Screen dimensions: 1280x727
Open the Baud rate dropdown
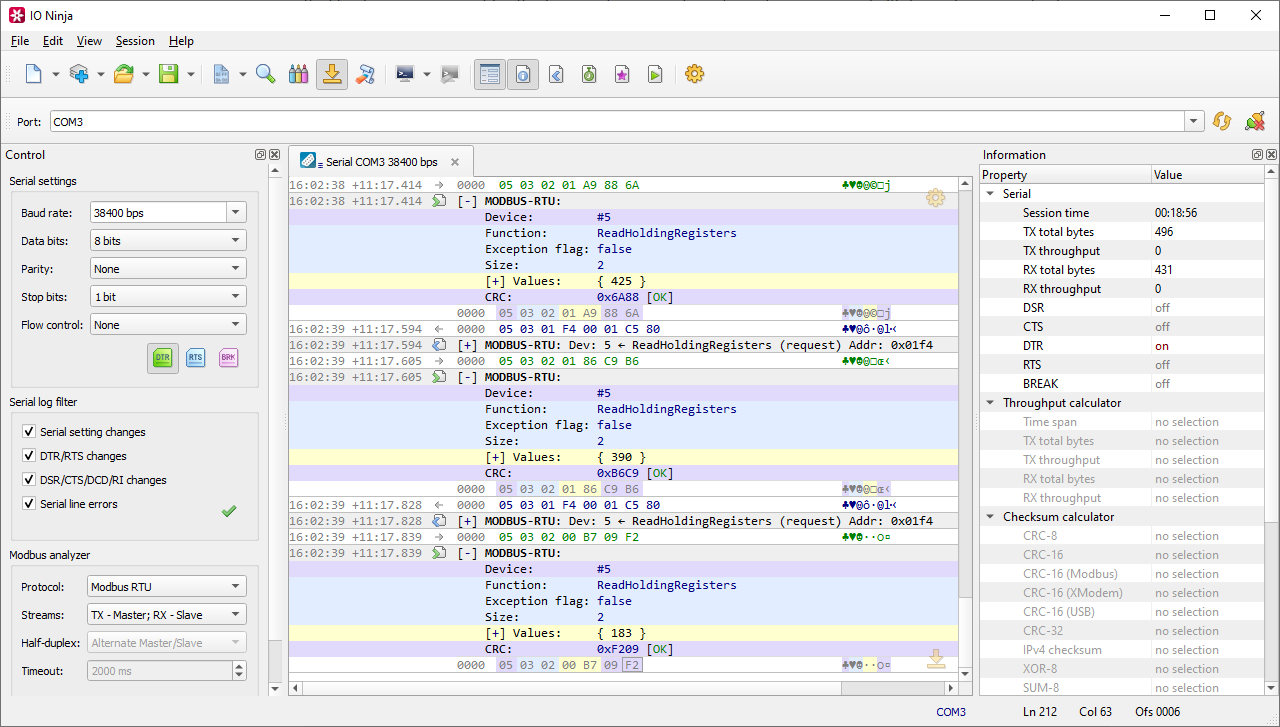tap(236, 213)
